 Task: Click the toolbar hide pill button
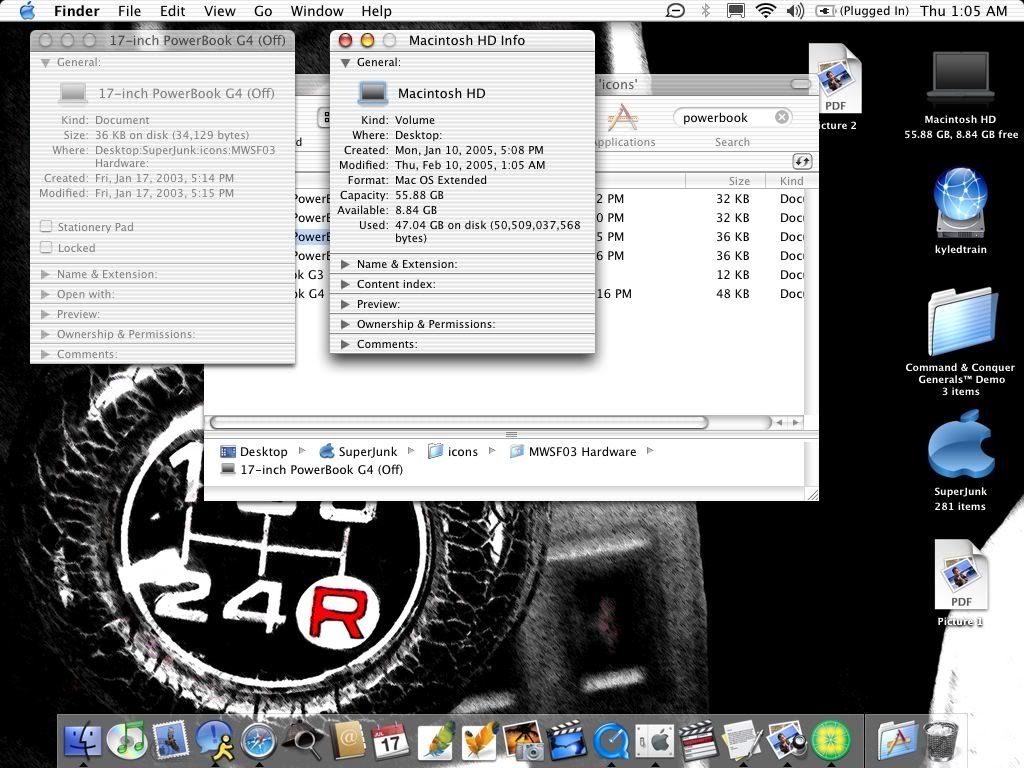point(800,84)
